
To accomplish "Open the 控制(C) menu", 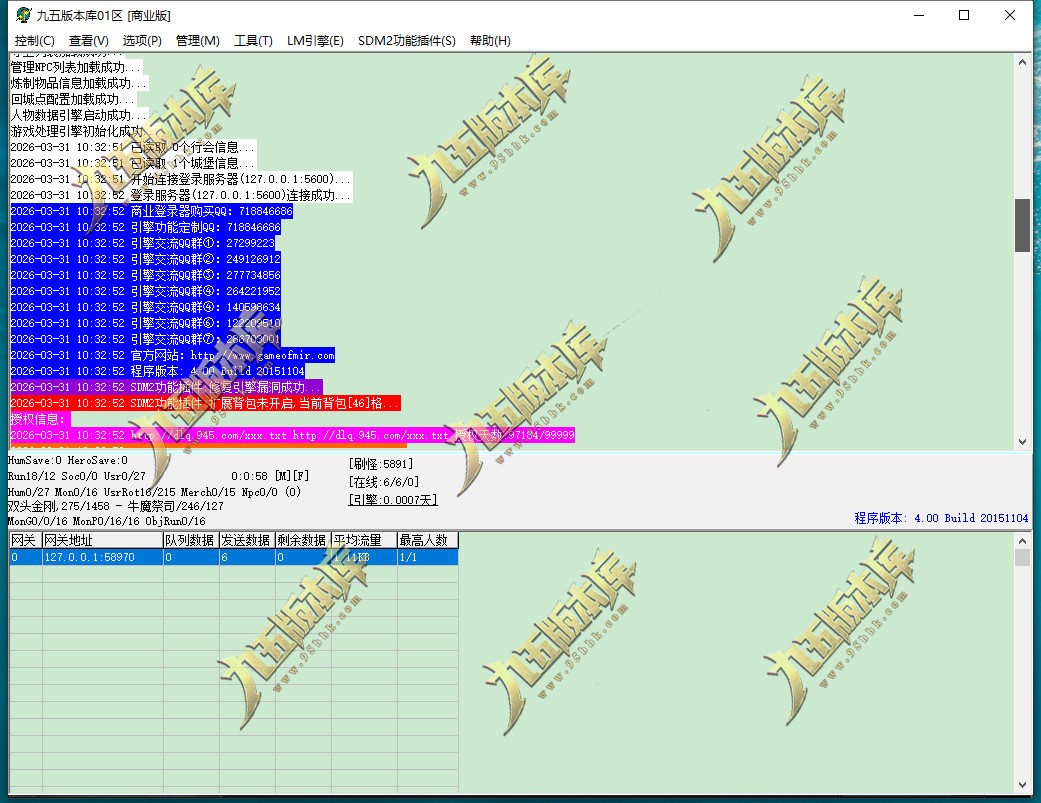I will [x=35, y=40].
